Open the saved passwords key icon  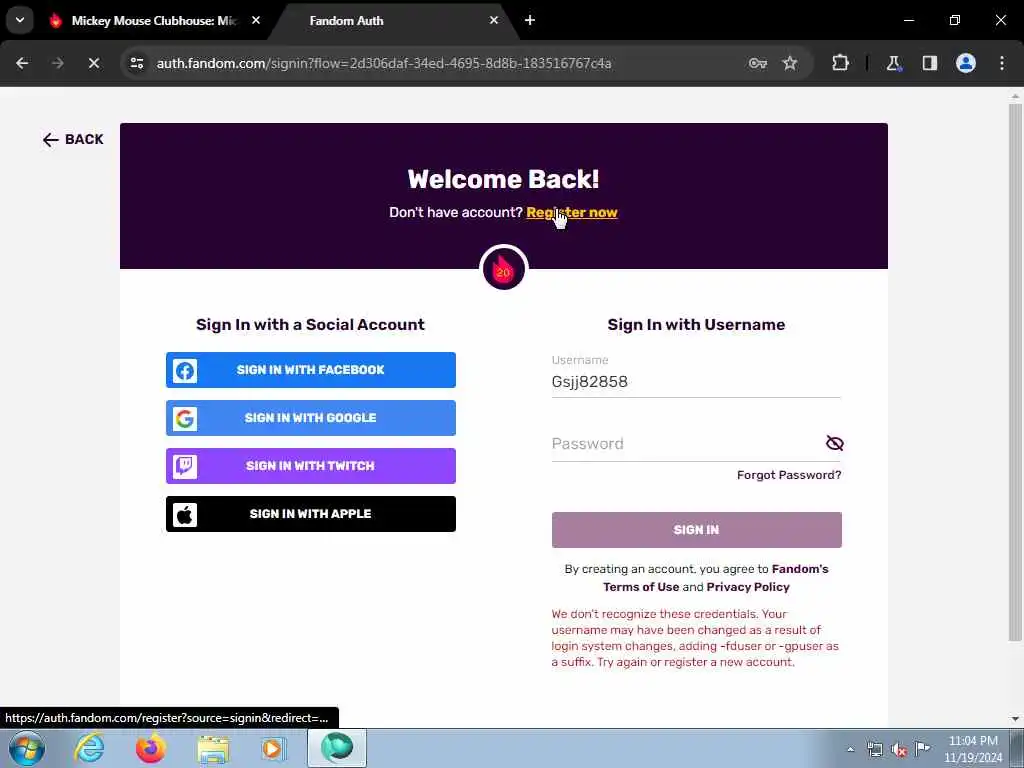758,63
